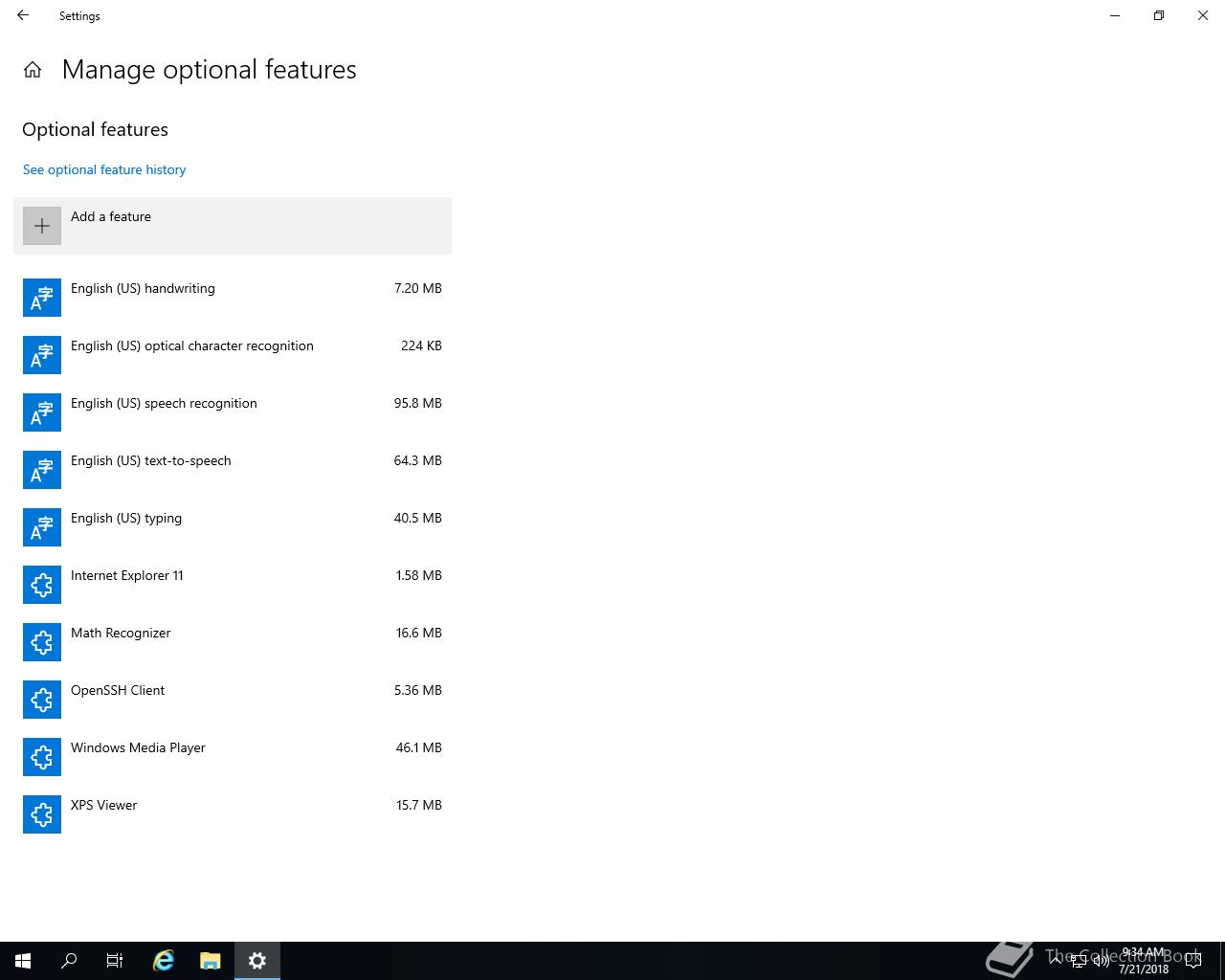The image size is (1225, 980).
Task: Click the Internet Explorer 11 puzzle icon
Action: pos(42,585)
